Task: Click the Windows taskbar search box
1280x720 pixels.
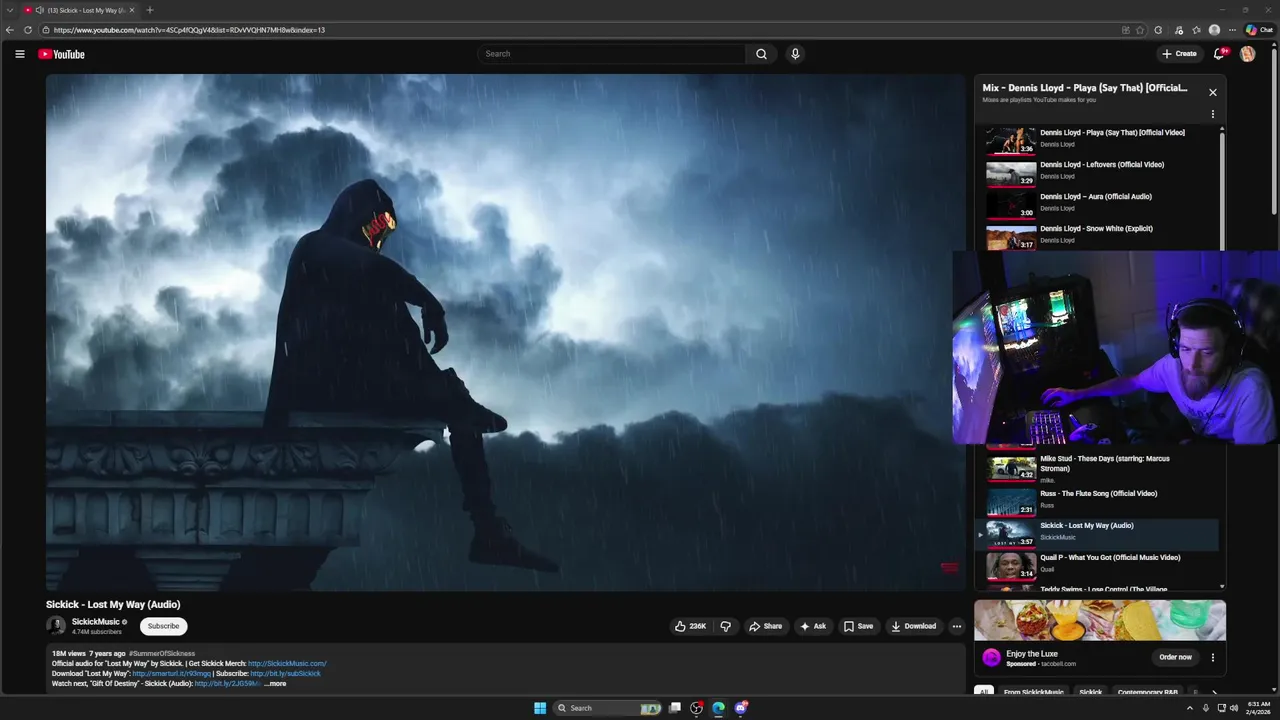Action: click(x=608, y=708)
